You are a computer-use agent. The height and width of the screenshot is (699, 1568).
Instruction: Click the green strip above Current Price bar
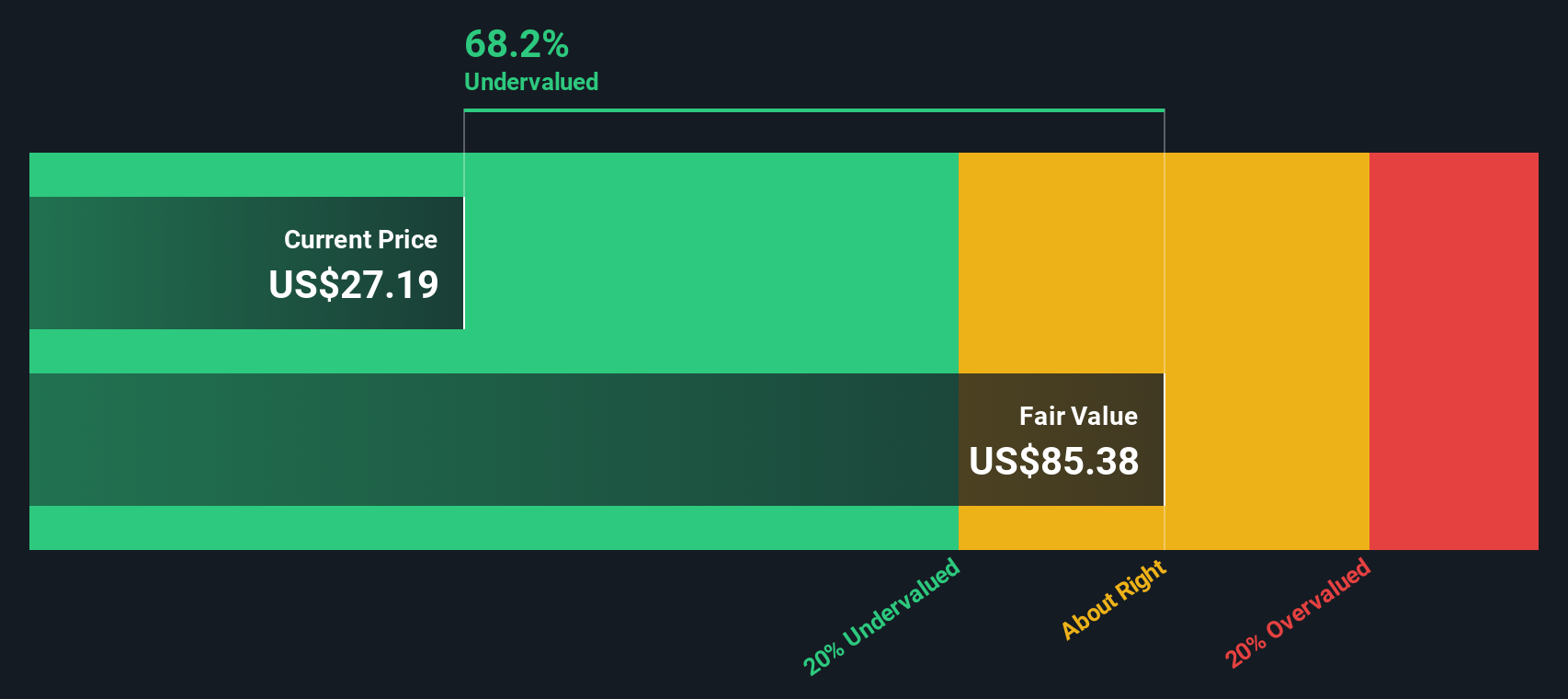point(246,175)
